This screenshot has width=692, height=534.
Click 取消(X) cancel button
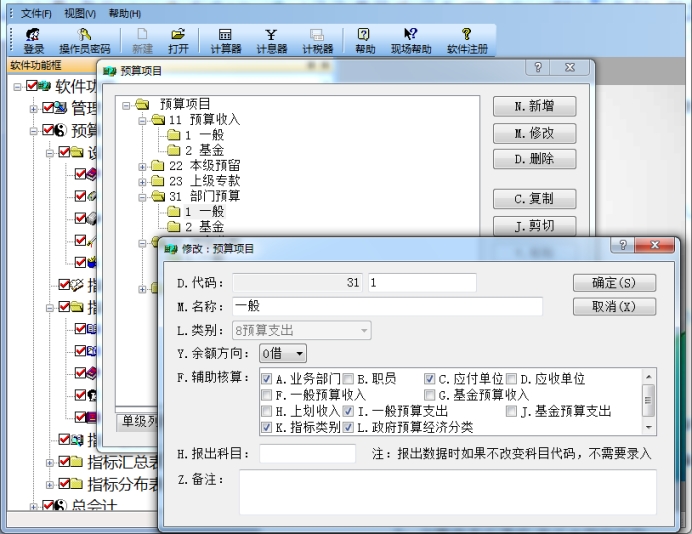[614, 307]
